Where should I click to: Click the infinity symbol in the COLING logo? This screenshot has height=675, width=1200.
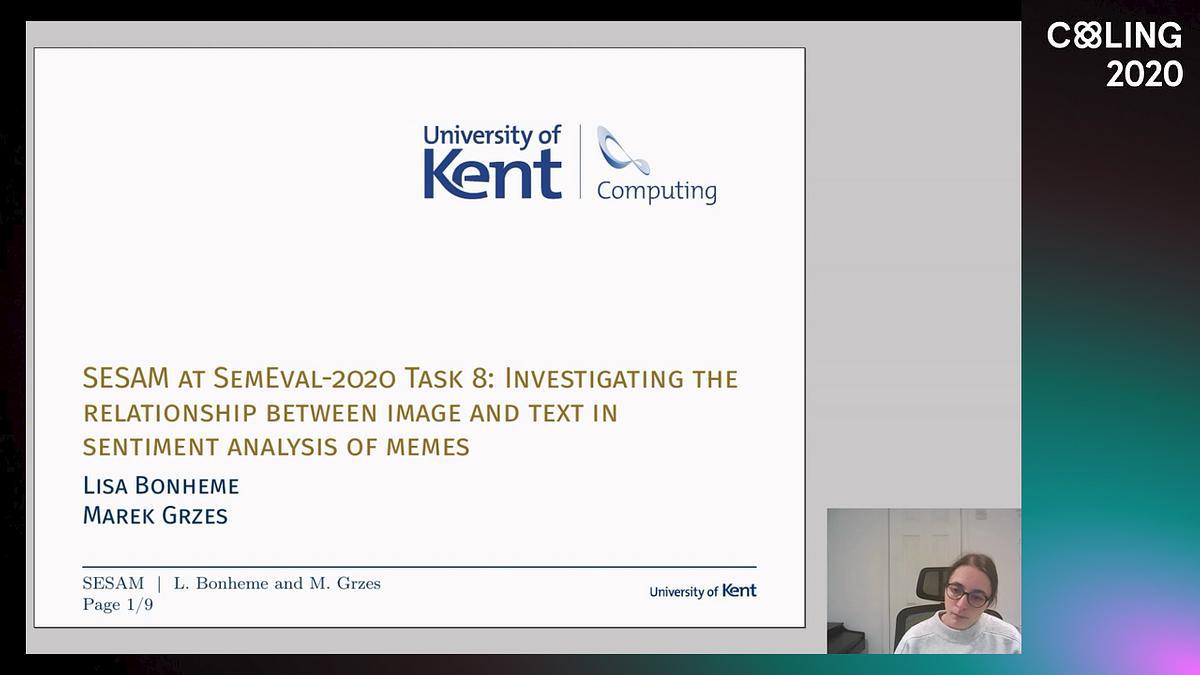tap(1088, 37)
